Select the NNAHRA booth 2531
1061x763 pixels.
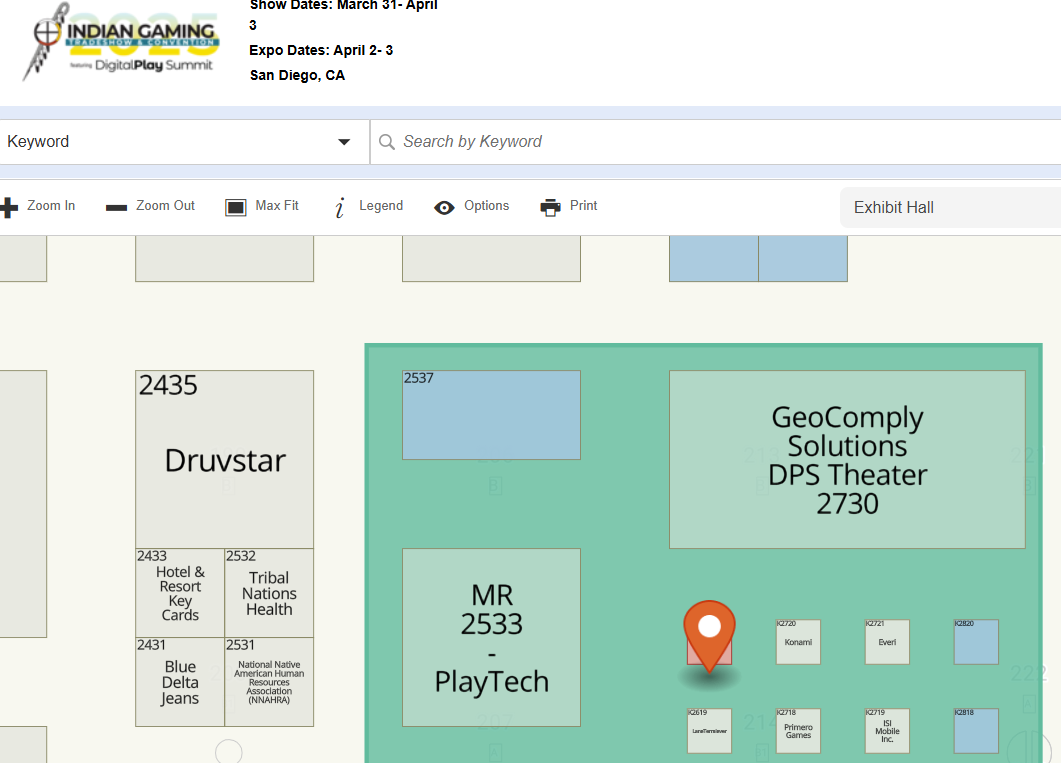tap(269, 682)
